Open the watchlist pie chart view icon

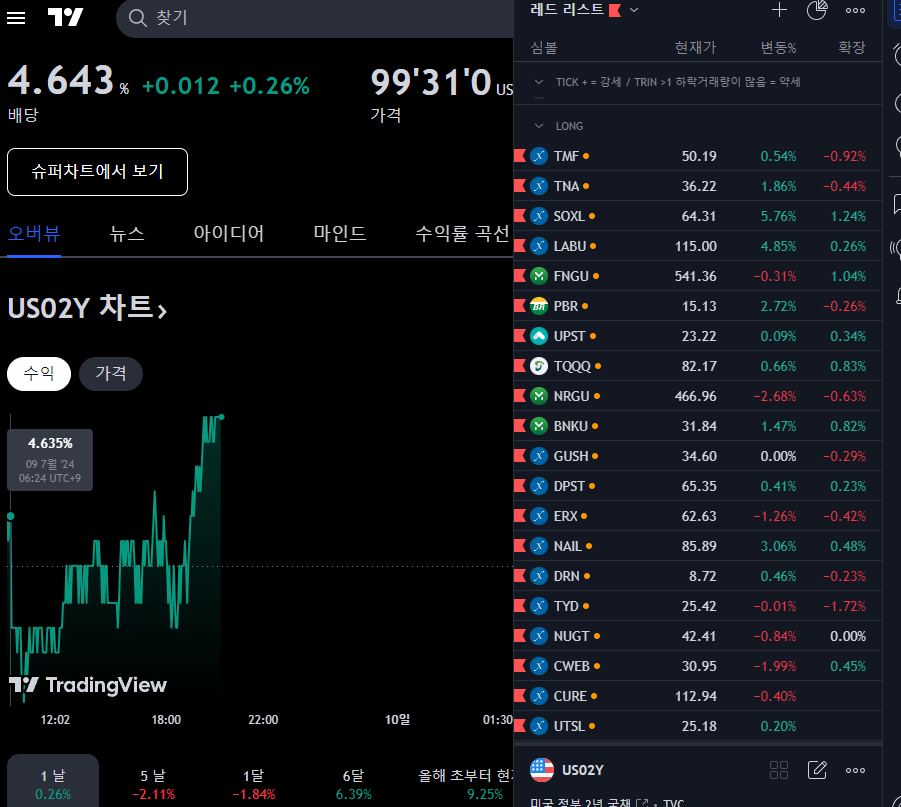[817, 10]
